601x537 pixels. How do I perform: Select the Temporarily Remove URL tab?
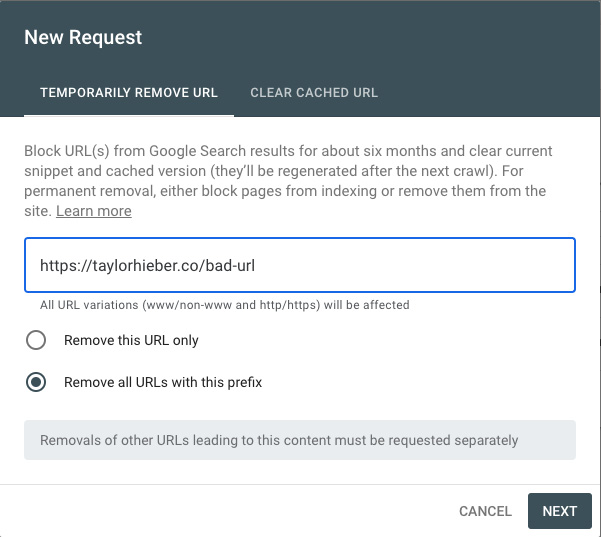pyautogui.click(x=128, y=93)
